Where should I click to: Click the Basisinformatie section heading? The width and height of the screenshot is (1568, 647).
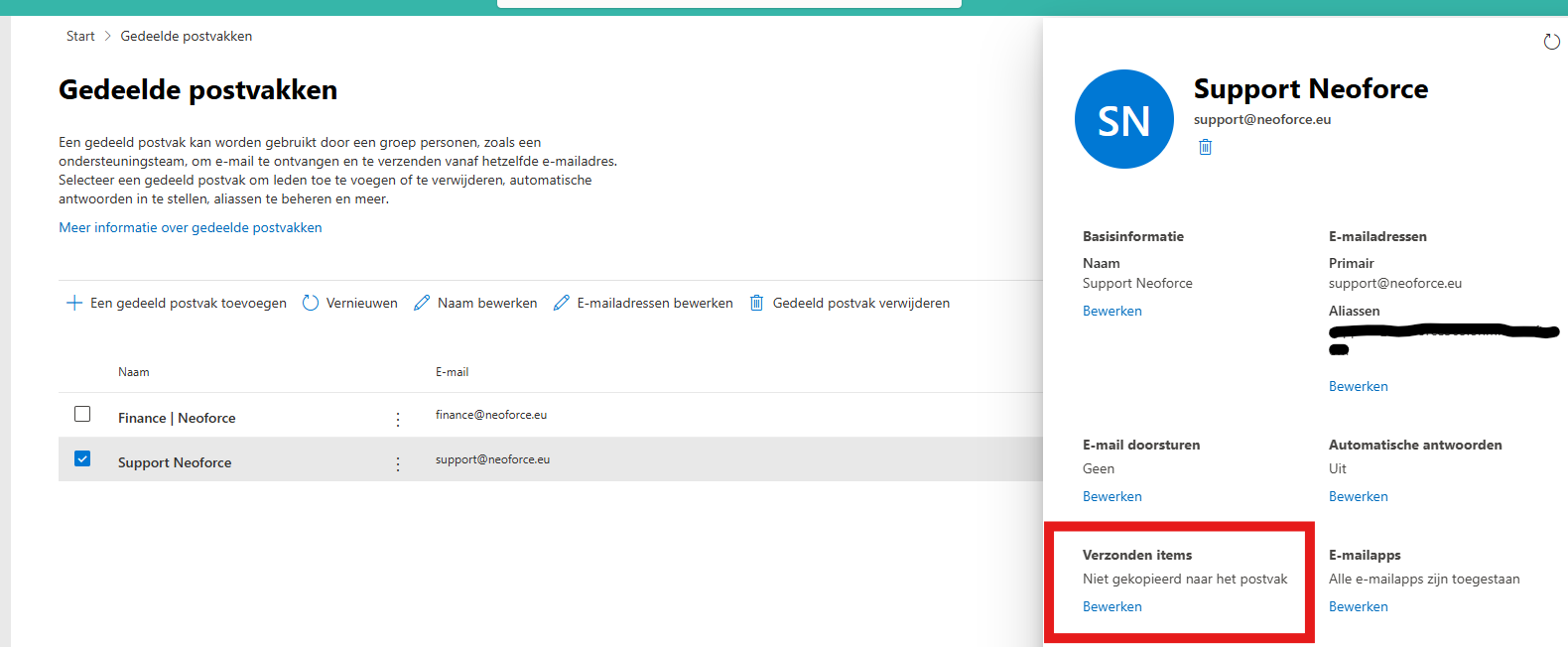tap(1133, 236)
